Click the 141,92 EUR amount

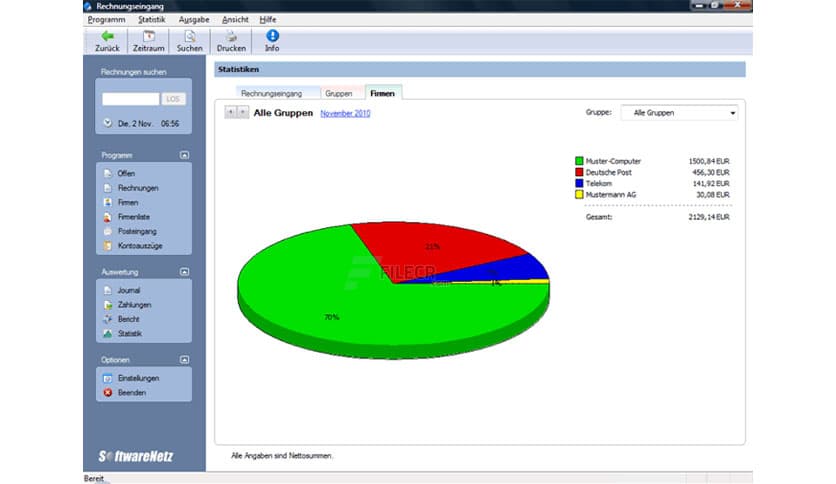[711, 183]
